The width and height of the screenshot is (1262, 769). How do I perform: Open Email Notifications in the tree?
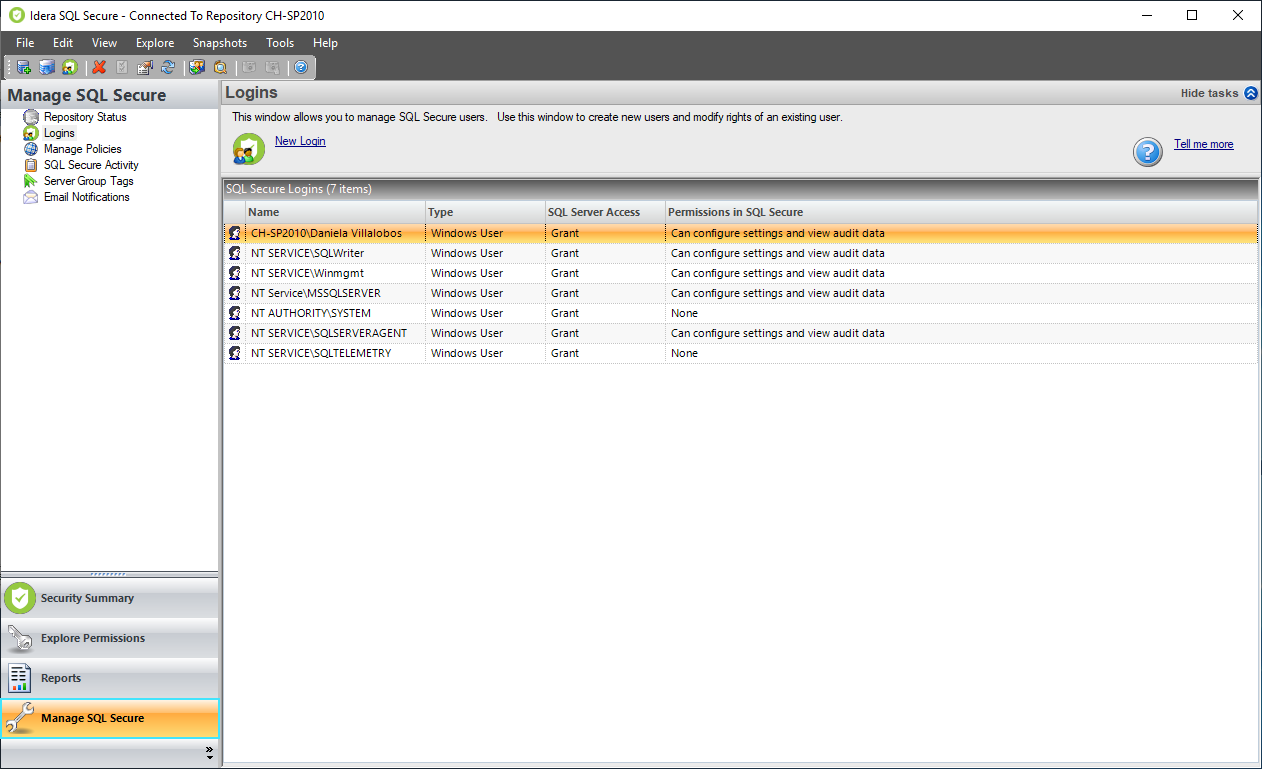(x=87, y=197)
